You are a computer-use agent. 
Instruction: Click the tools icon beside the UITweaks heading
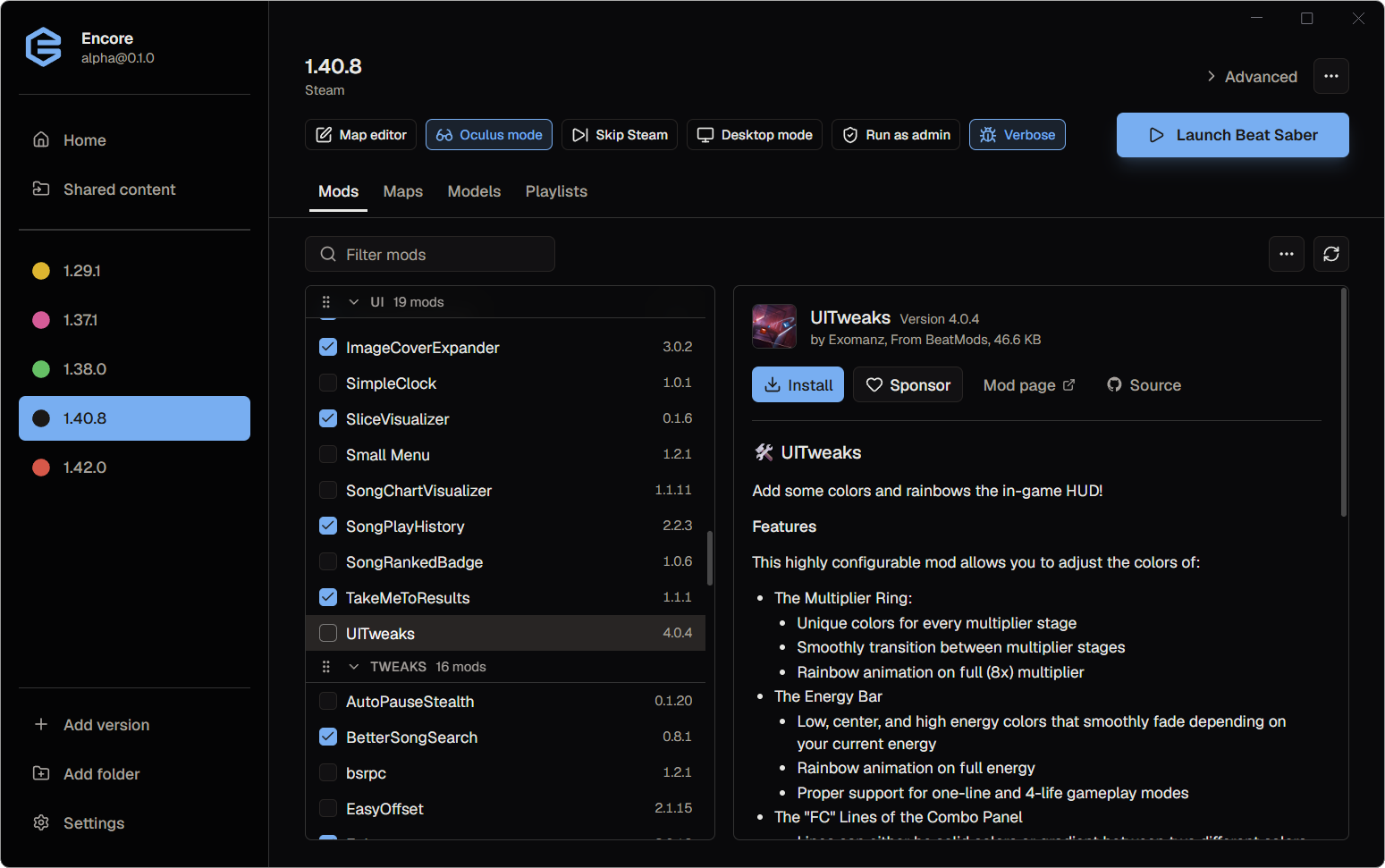(764, 452)
